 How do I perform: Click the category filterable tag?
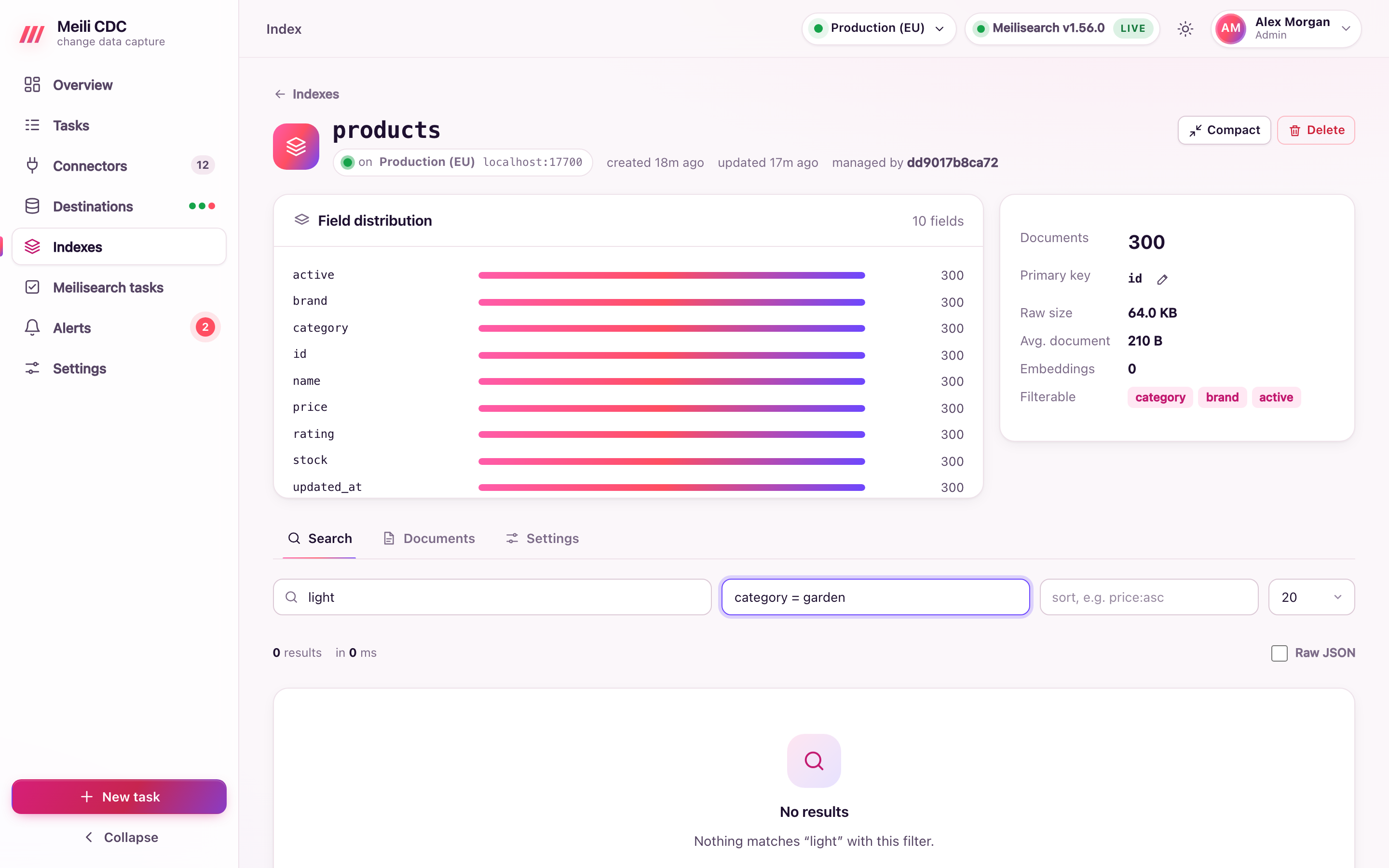coord(1160,397)
